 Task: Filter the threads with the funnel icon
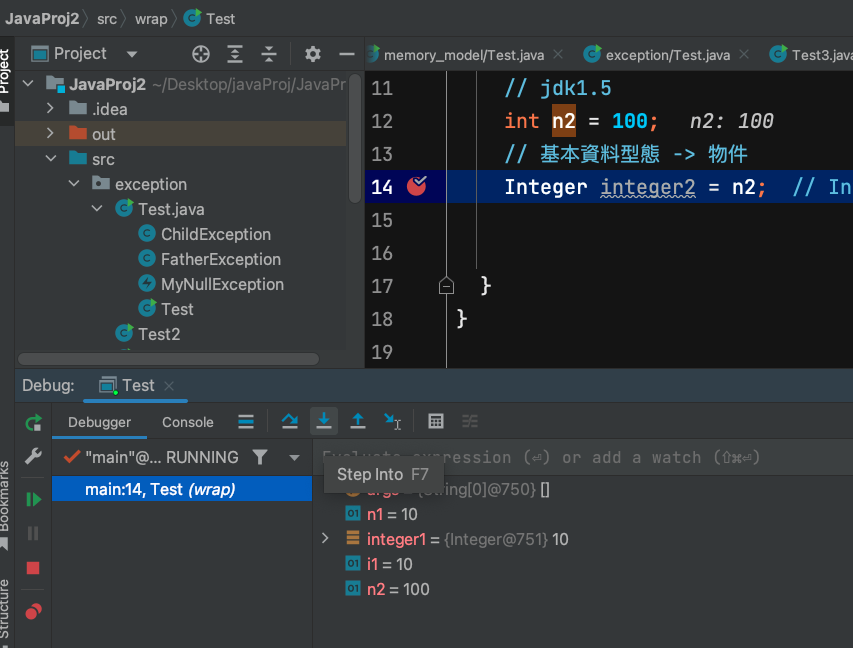pyautogui.click(x=260, y=457)
